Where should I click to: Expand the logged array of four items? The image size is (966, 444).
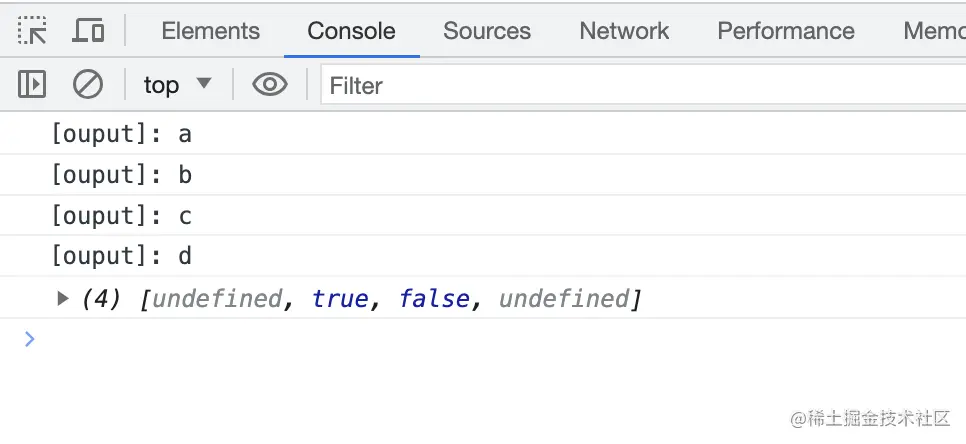click(x=63, y=298)
